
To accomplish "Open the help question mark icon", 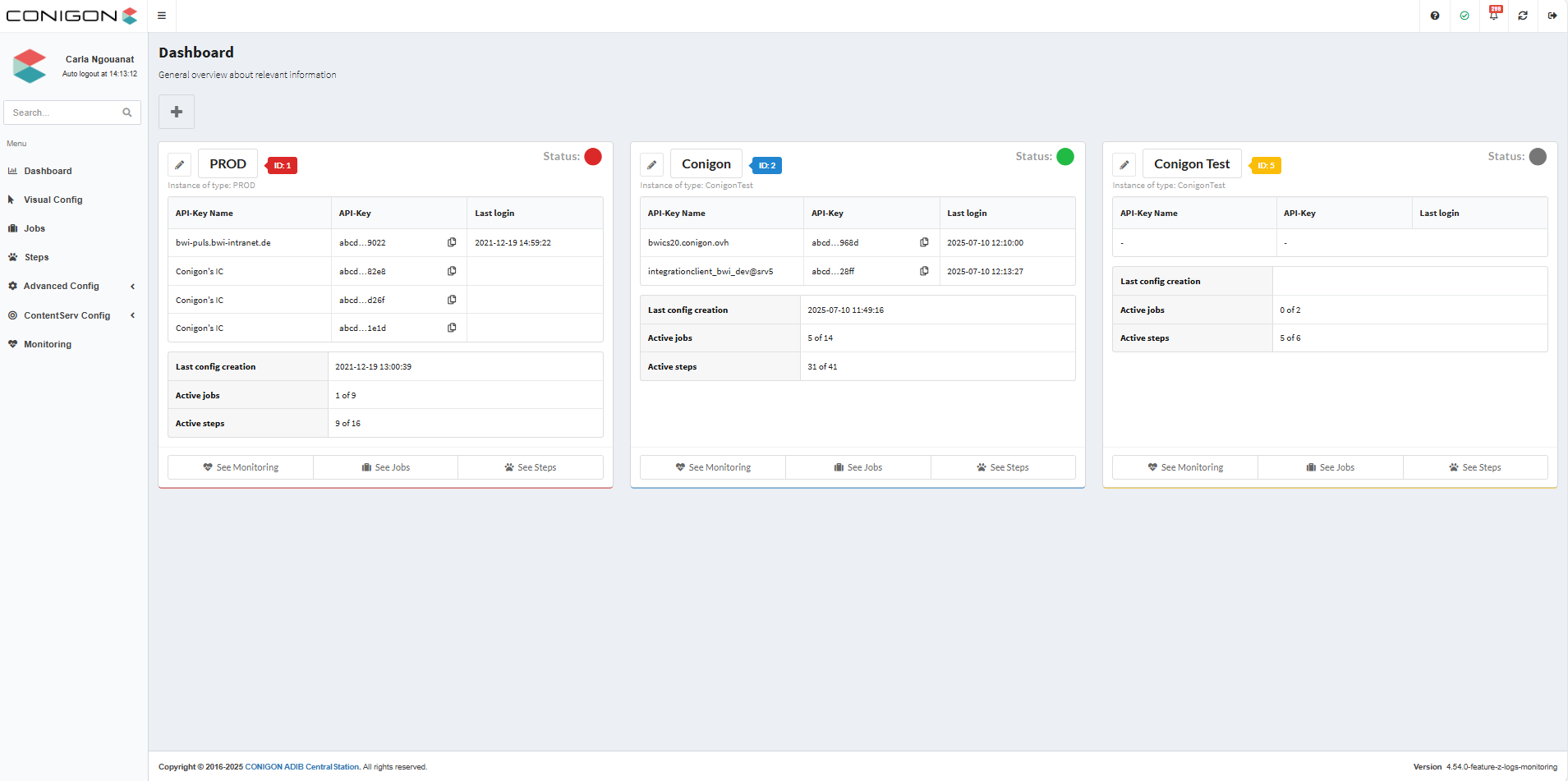I will (1434, 16).
